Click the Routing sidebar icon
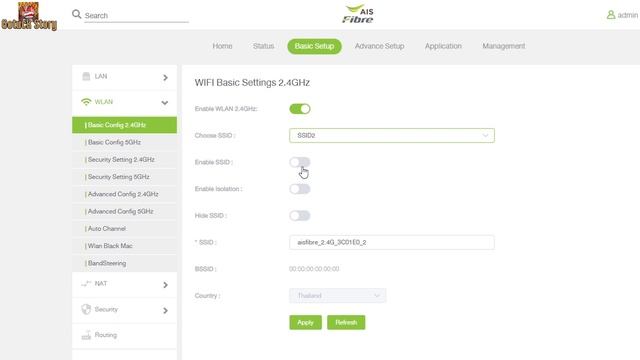This screenshot has height=360, width=640. (86, 335)
